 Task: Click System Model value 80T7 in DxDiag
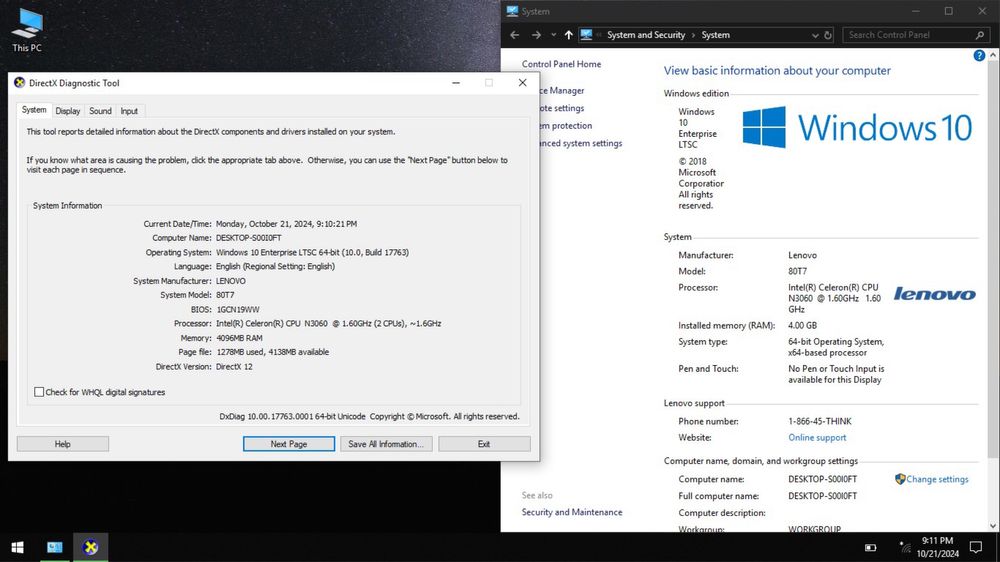coord(225,295)
